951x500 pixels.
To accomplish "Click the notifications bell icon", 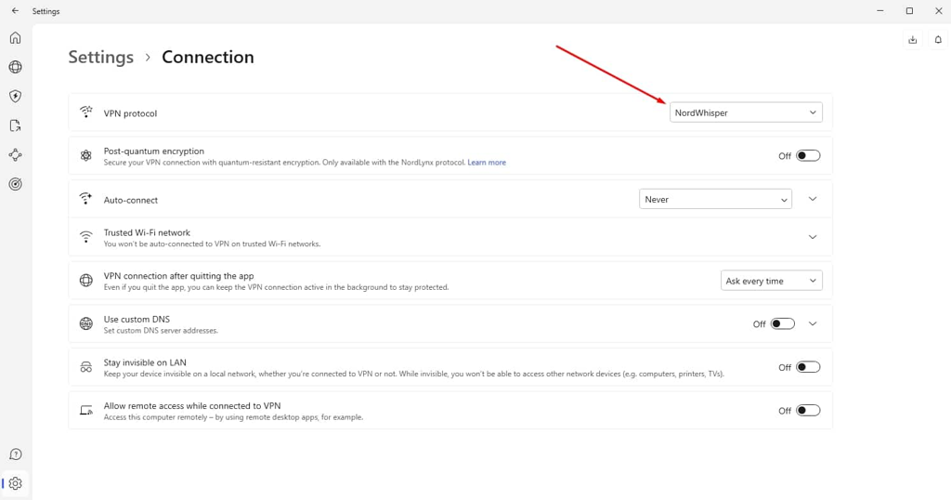I will [x=938, y=40].
